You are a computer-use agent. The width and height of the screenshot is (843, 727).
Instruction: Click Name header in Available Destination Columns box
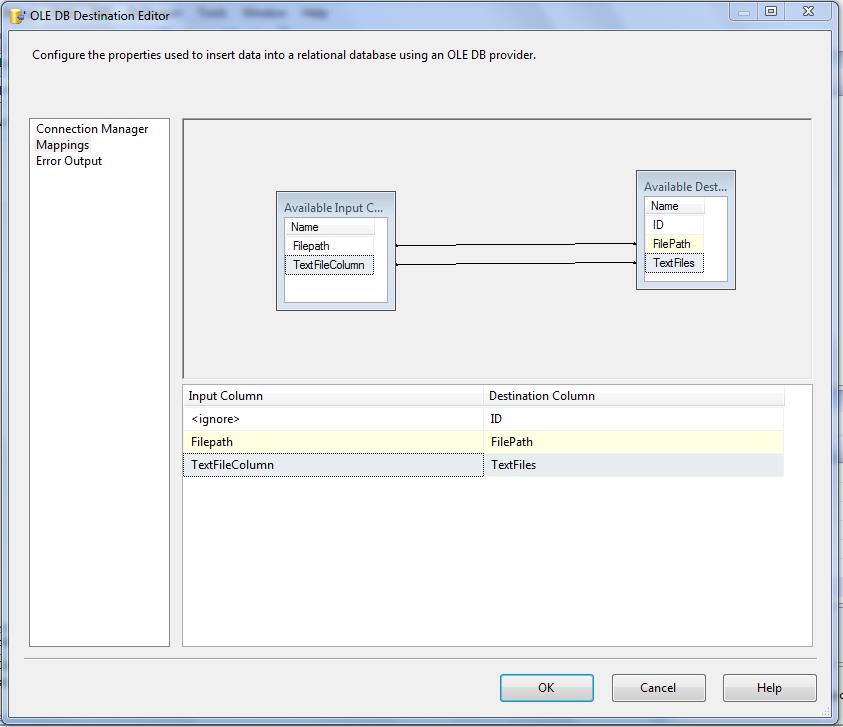coord(665,206)
